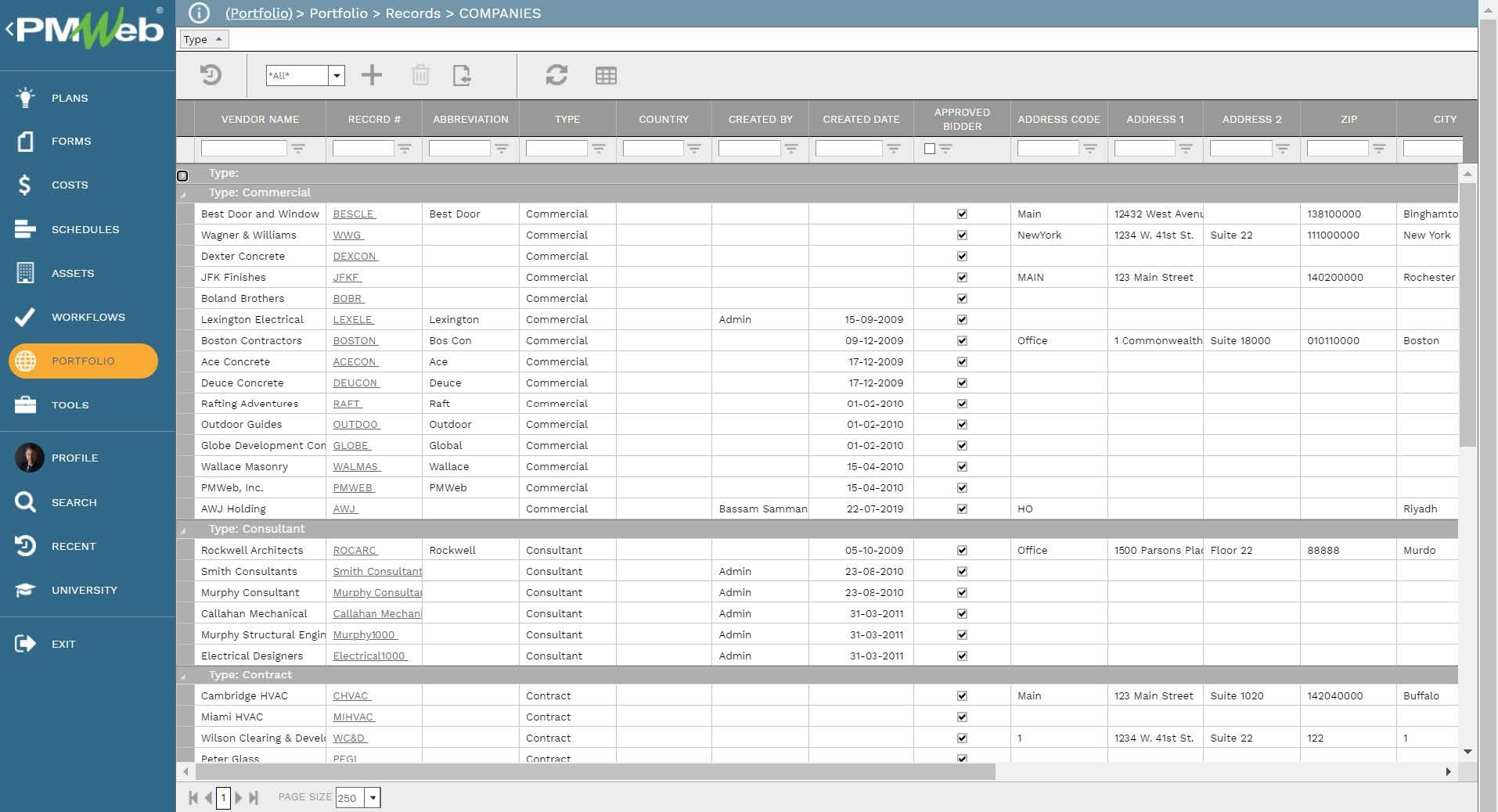Screen dimensions: 1498x812
Task: Click the delete trash can icon
Action: click(x=420, y=75)
